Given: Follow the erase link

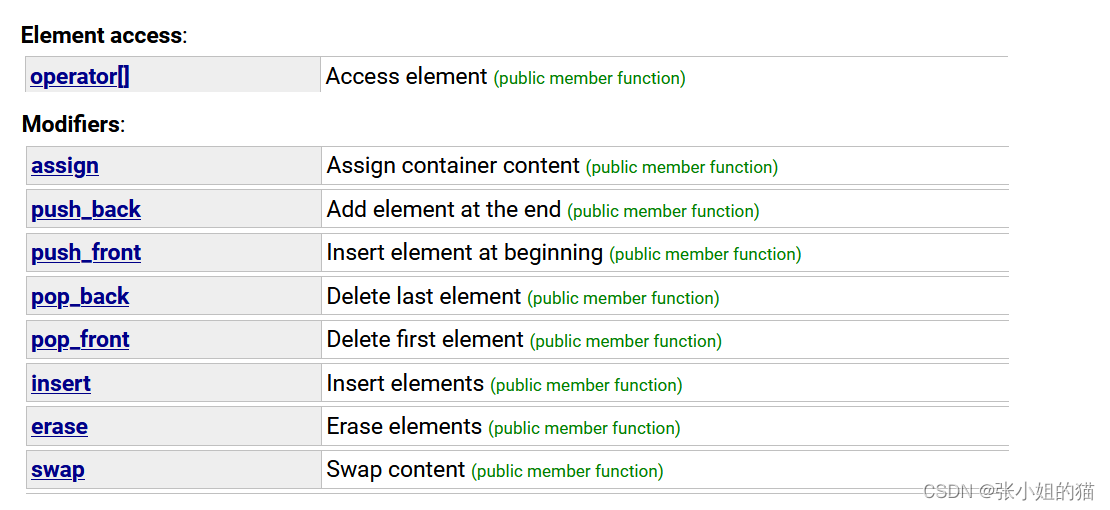Looking at the screenshot, I should click(x=59, y=427).
